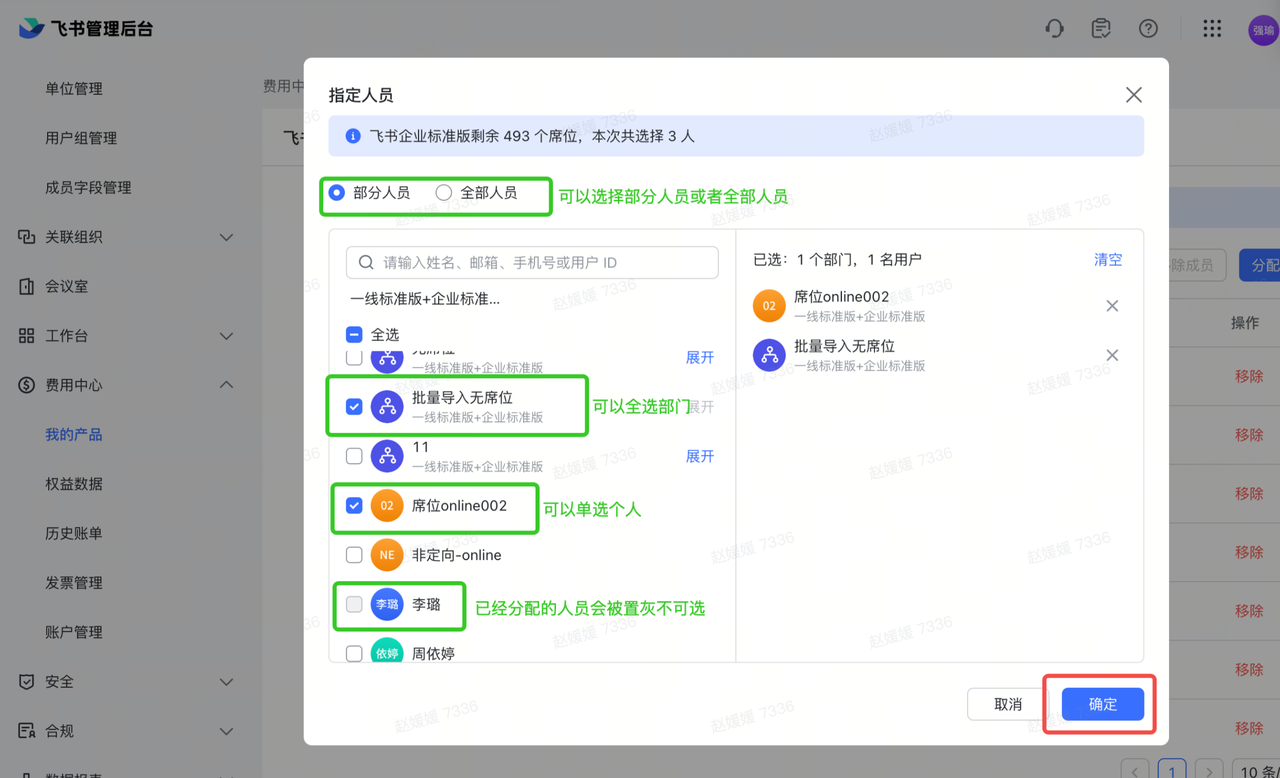Click the 费用中心 sidebar icon
The width and height of the screenshot is (1280, 778).
pos(27,385)
